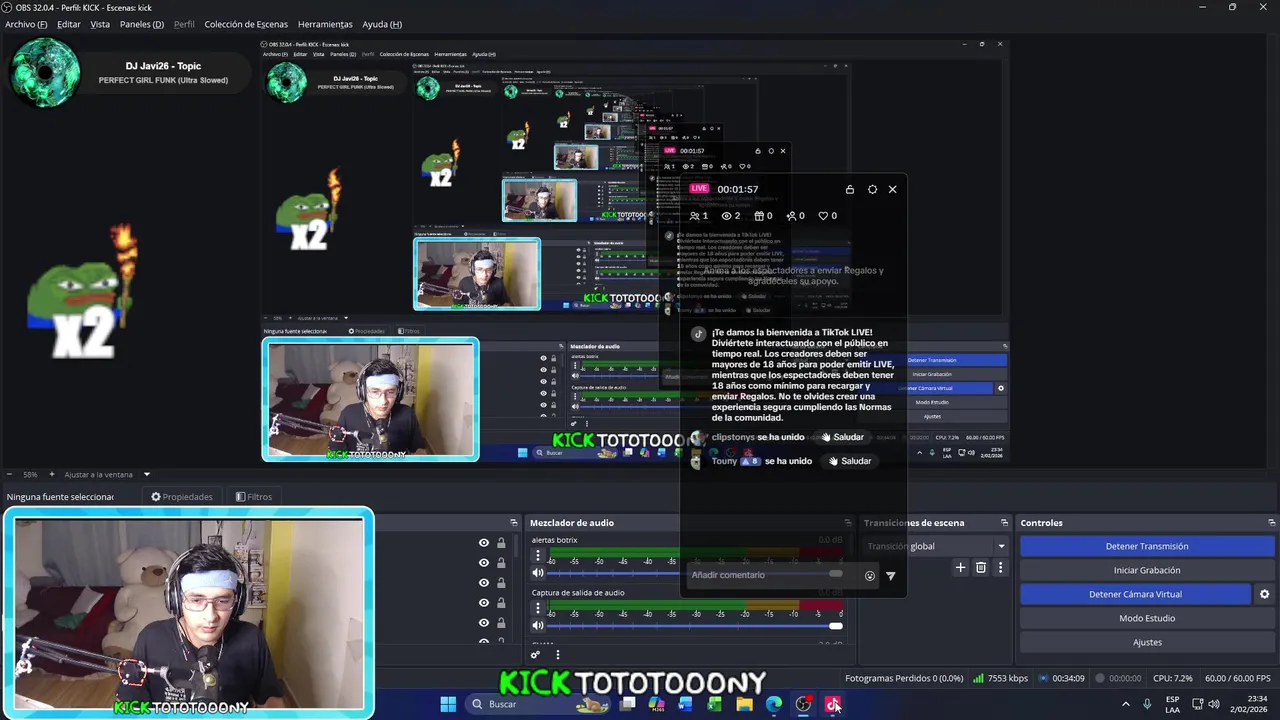The image size is (1280, 720).
Task: Mute the alertas botrix audio source
Action: coord(538,573)
